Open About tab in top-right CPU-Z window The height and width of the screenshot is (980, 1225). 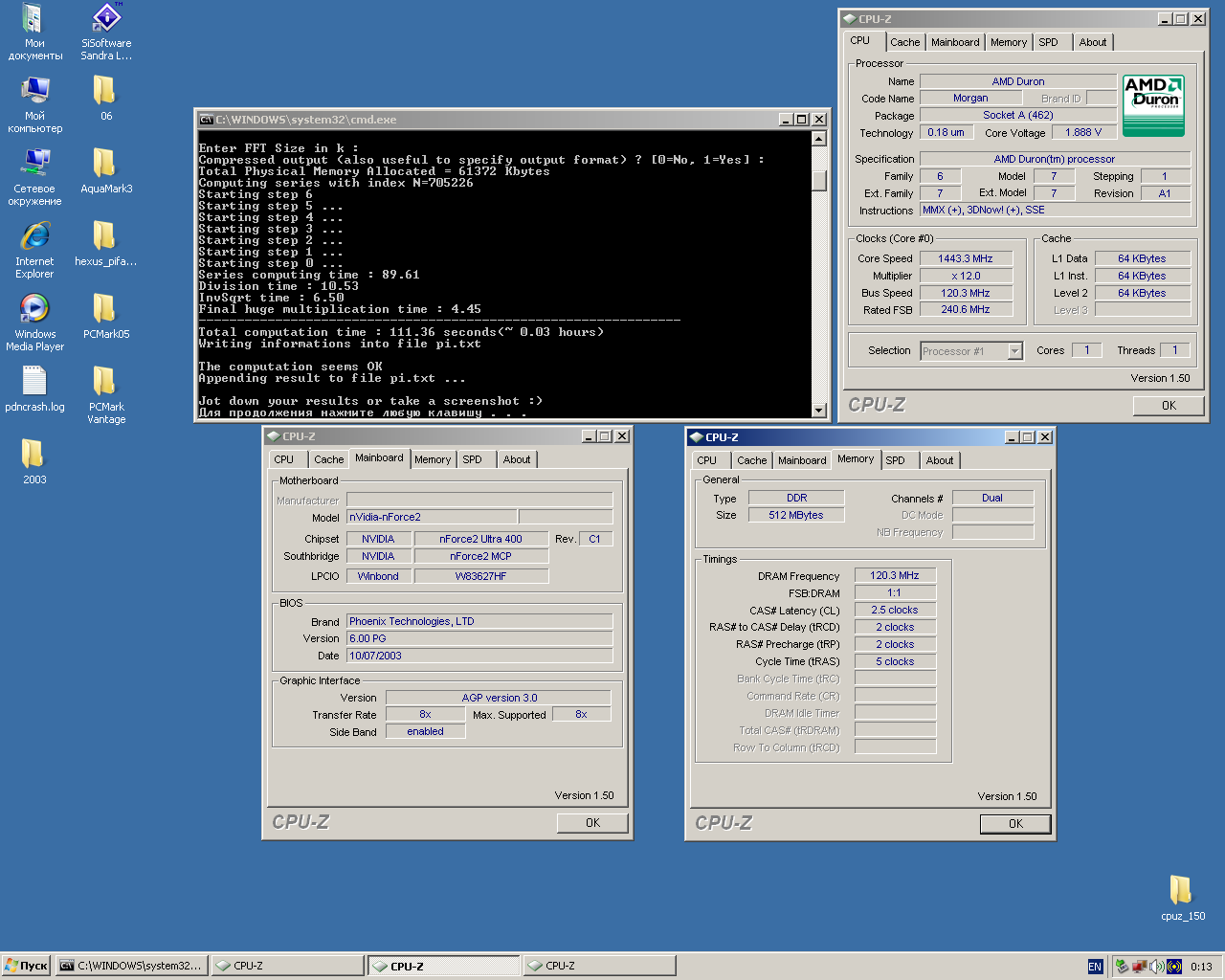tap(1093, 42)
